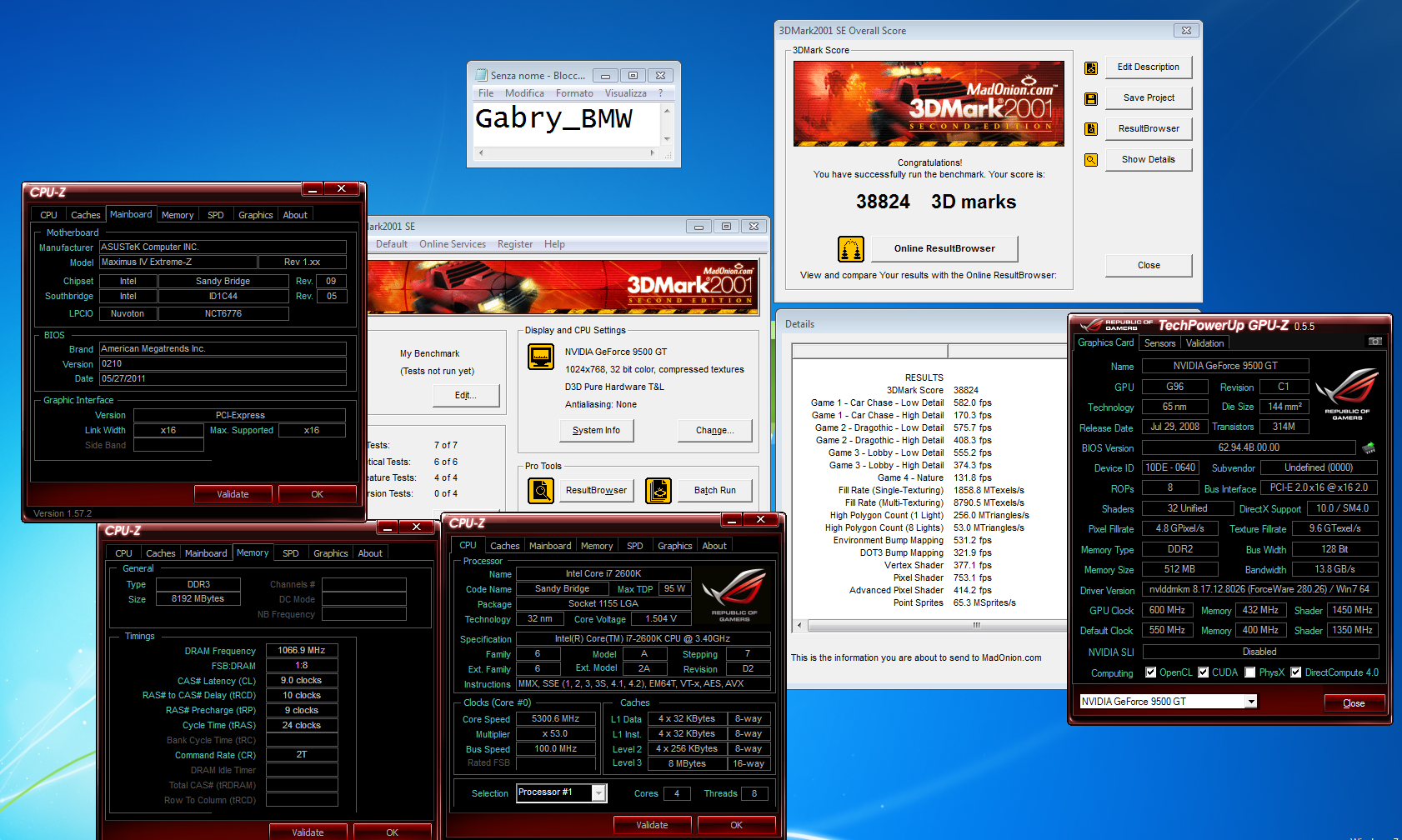Click the Details scrollbar left arrow

[799, 625]
